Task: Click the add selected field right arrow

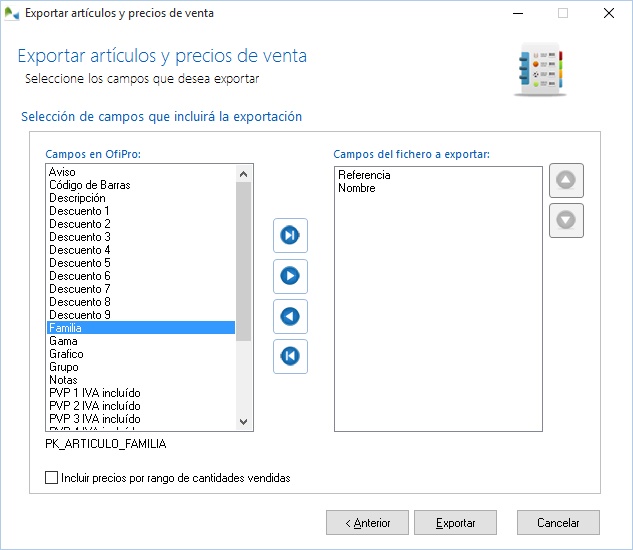Action: [290, 276]
